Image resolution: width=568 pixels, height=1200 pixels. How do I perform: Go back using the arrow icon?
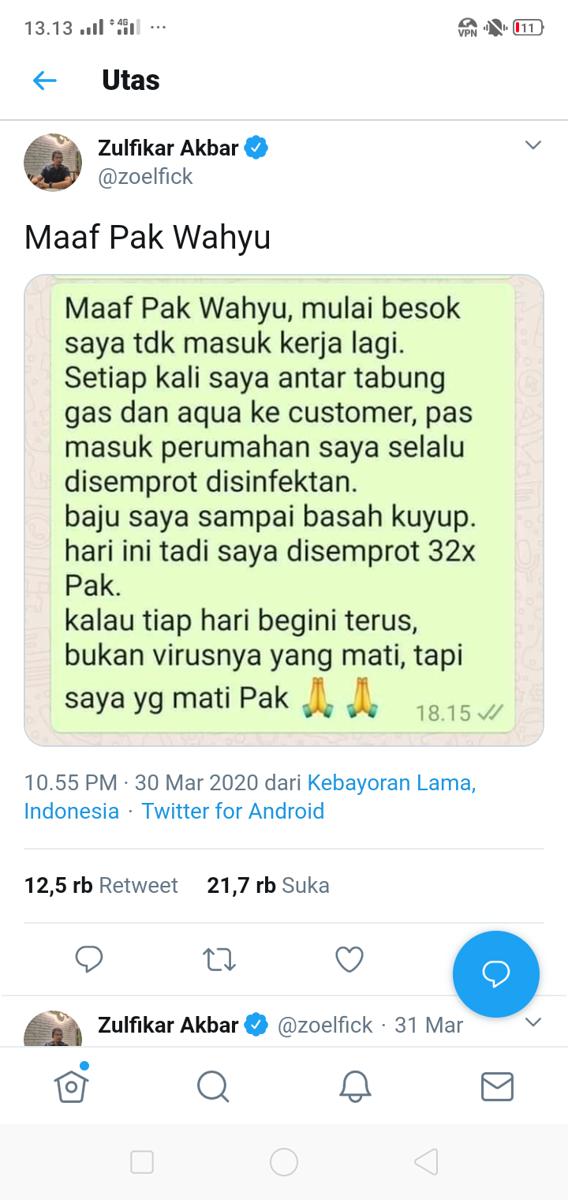point(45,81)
